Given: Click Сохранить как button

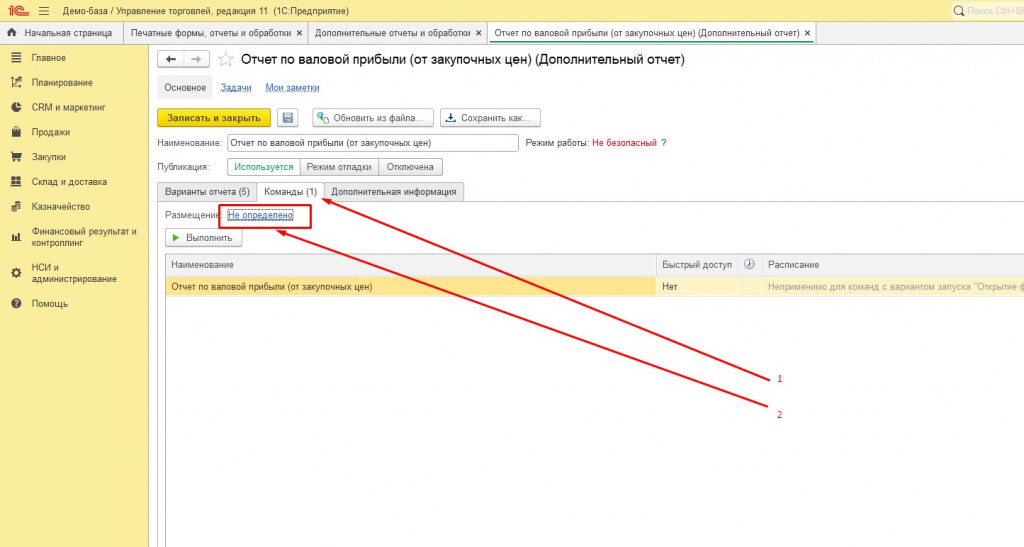Looking at the screenshot, I should [x=490, y=117].
